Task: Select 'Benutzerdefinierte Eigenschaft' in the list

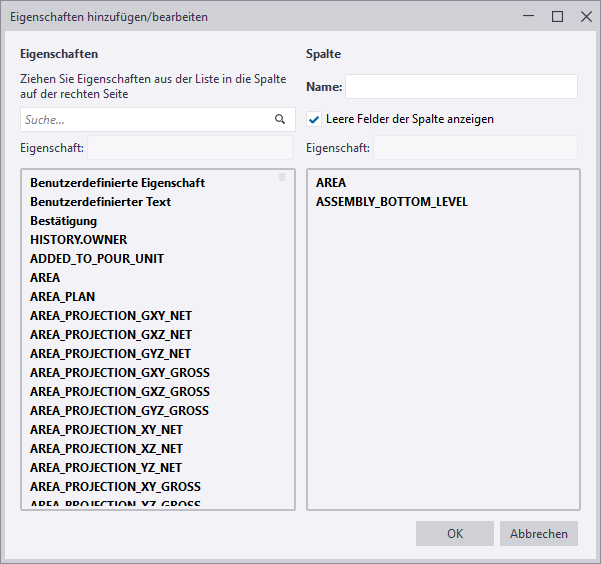Action: [117, 183]
